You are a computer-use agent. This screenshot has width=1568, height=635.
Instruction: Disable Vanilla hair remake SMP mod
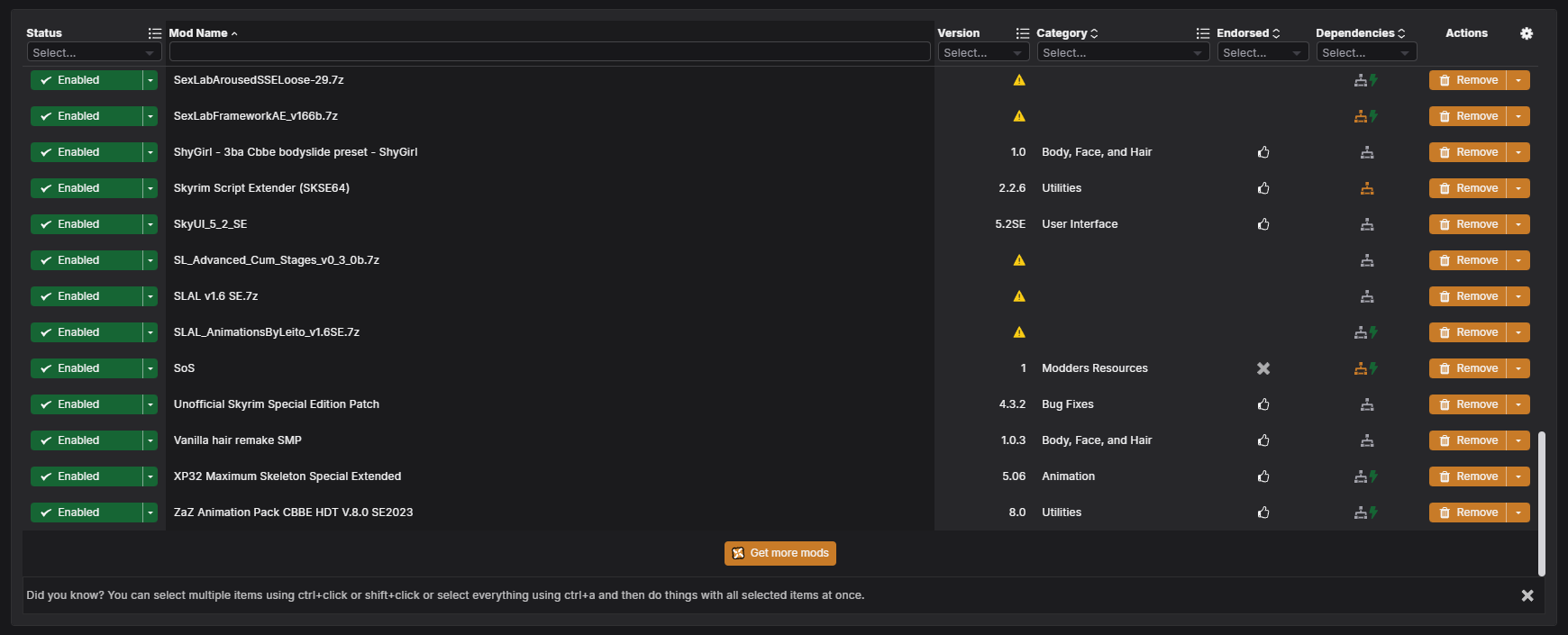pyautogui.click(x=87, y=440)
